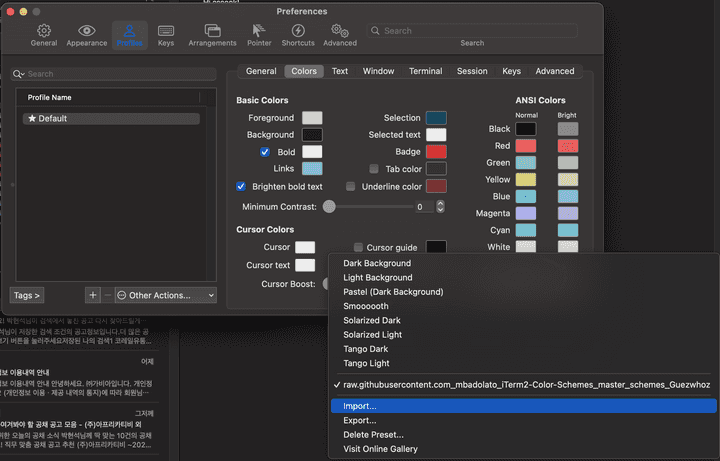720x461 pixels.
Task: Open the Selected text color swatch
Action: pos(436,135)
